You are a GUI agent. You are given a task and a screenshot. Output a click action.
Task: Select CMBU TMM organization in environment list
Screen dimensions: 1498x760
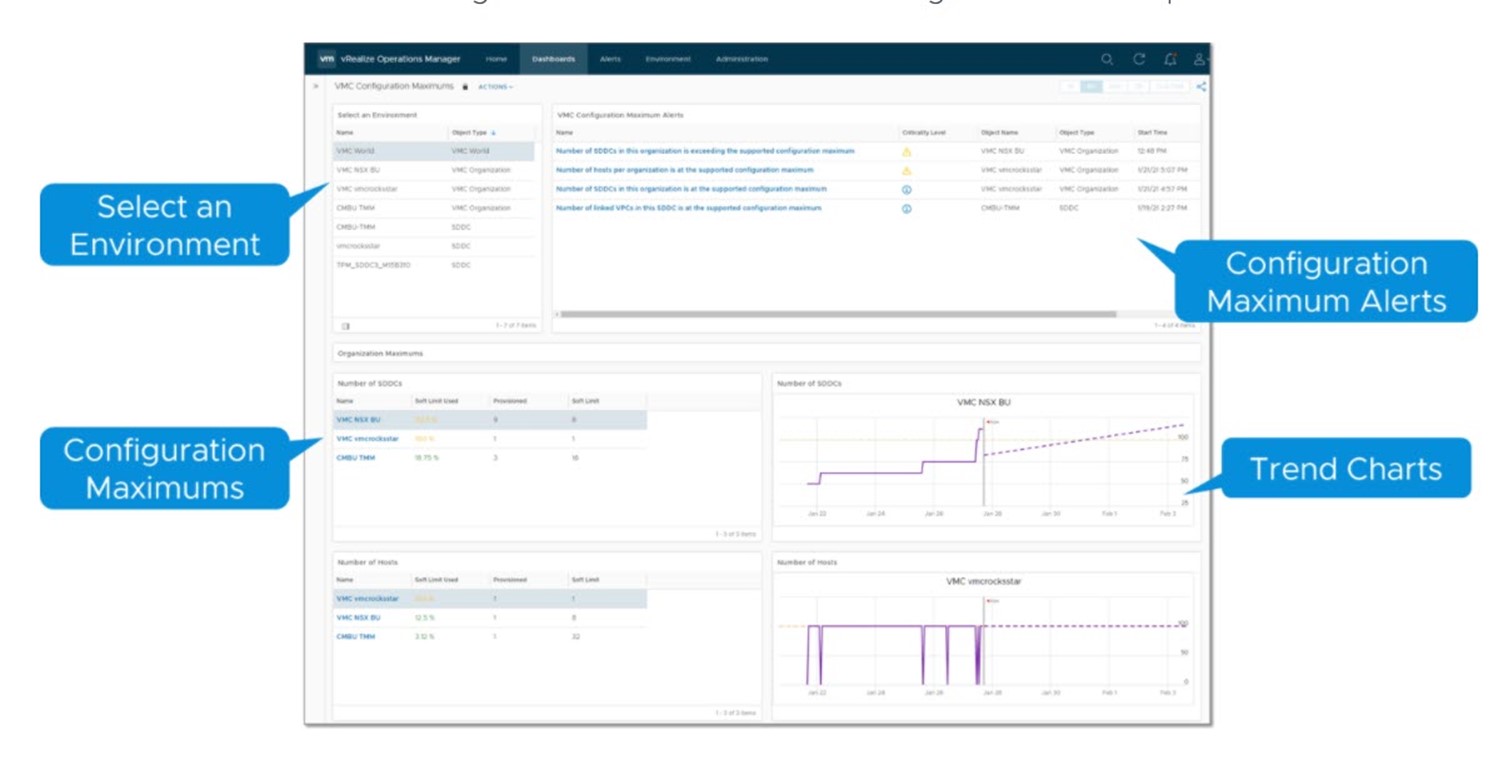tap(434, 208)
